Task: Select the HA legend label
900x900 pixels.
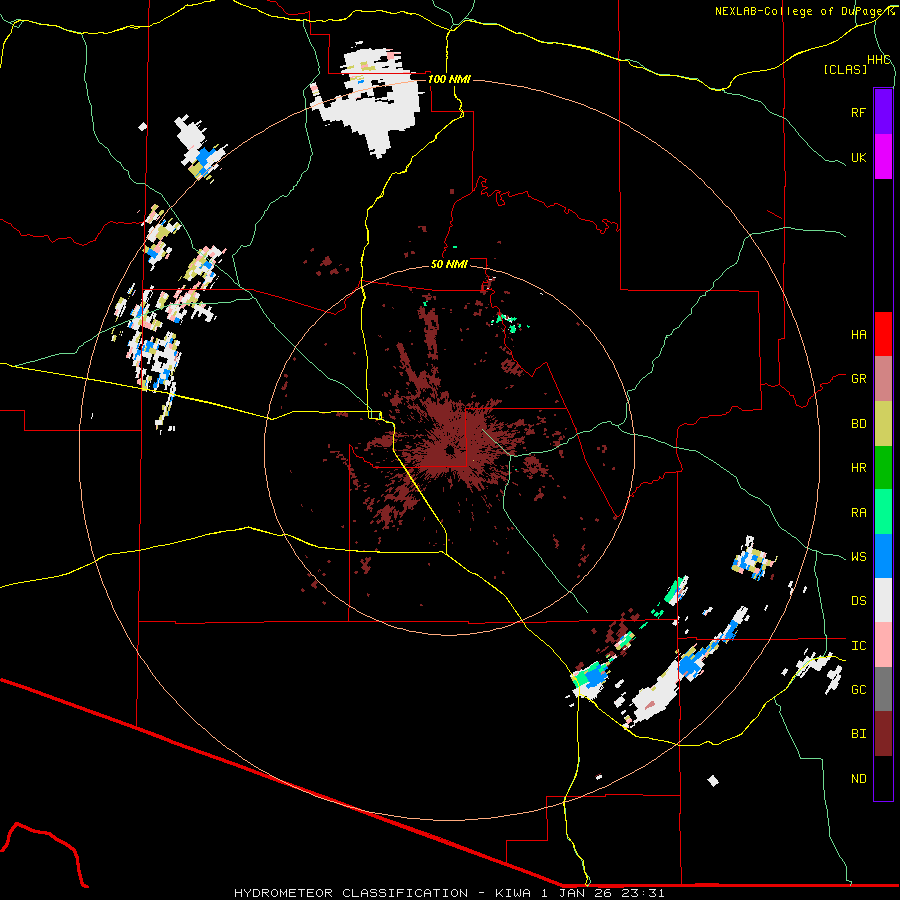Action: [858, 334]
